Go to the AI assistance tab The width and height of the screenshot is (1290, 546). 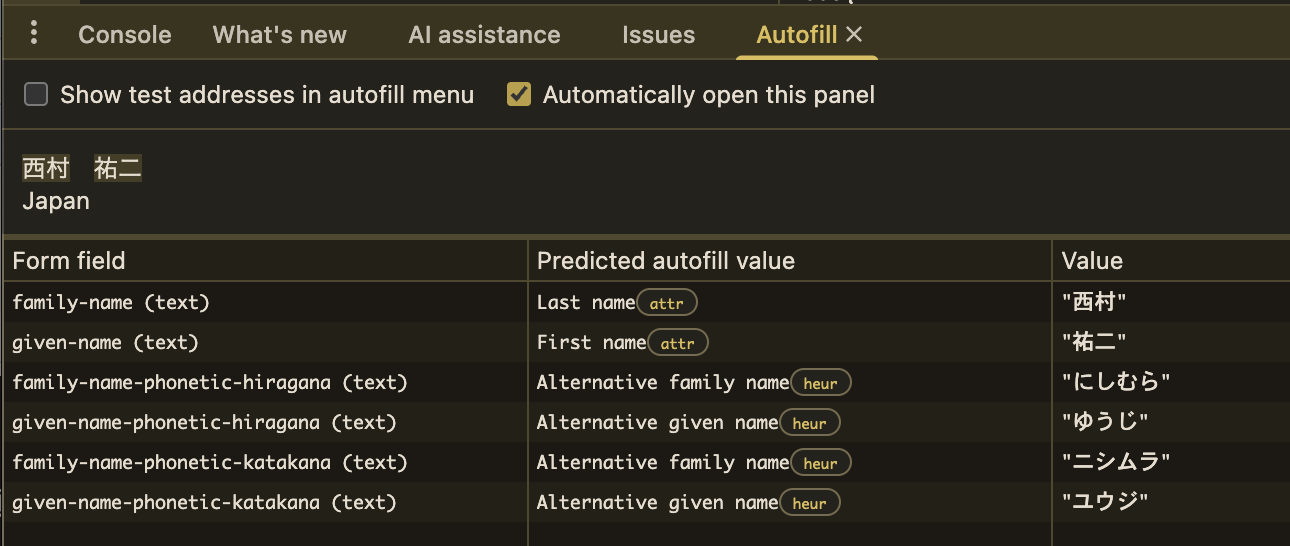pyautogui.click(x=484, y=35)
